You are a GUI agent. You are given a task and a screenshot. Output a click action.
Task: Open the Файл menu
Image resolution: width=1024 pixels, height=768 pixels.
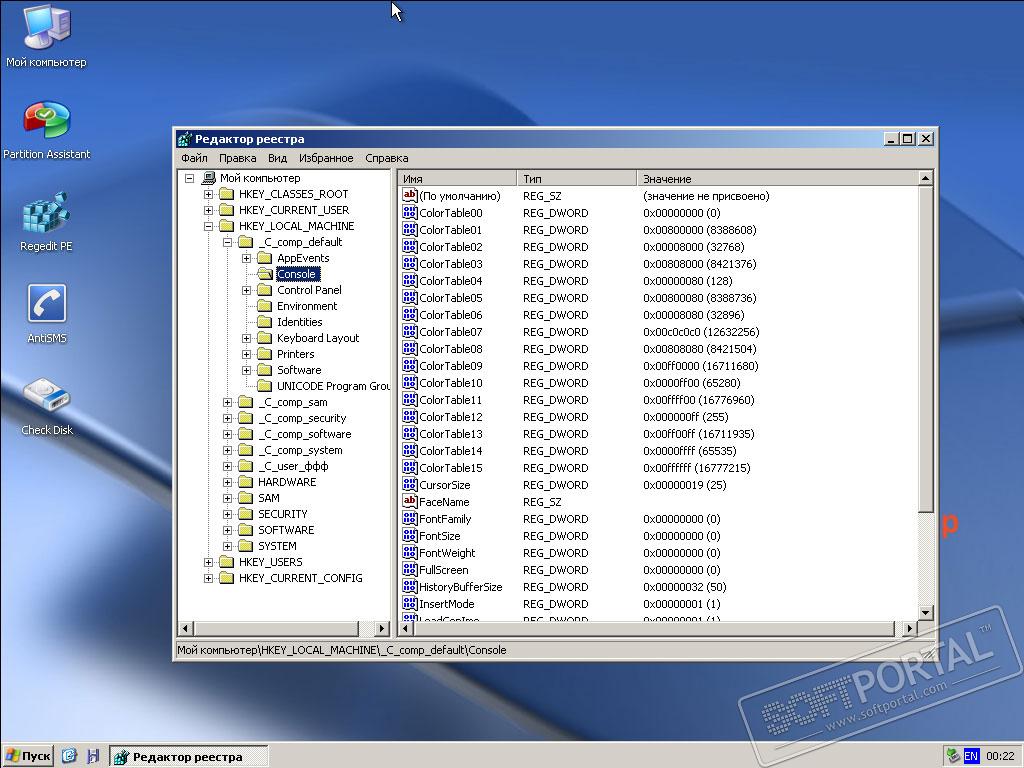[194, 158]
